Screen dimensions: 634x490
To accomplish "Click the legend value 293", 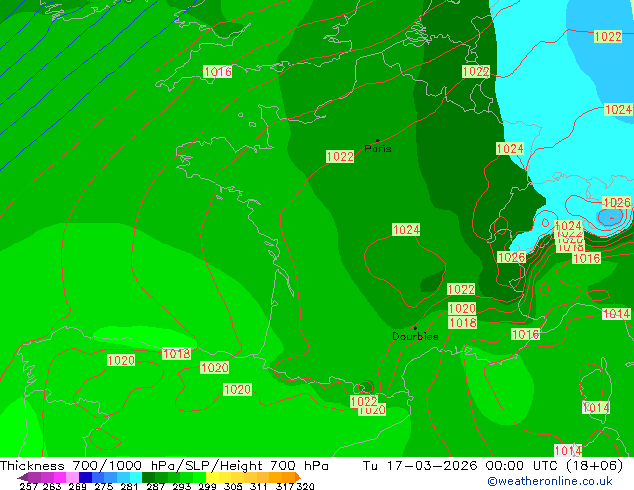I will point(182,486).
